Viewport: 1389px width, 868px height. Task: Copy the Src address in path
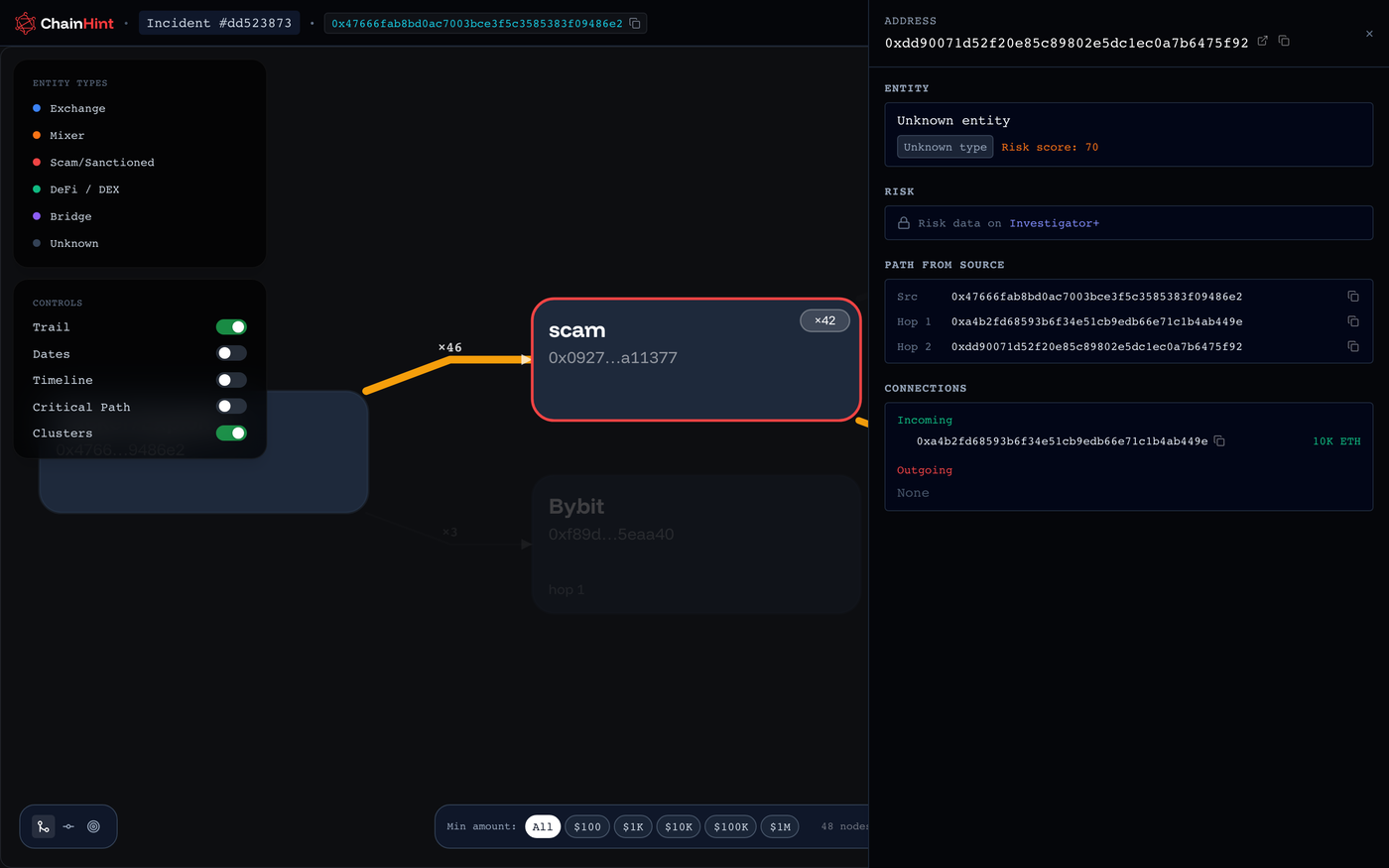point(1353,297)
